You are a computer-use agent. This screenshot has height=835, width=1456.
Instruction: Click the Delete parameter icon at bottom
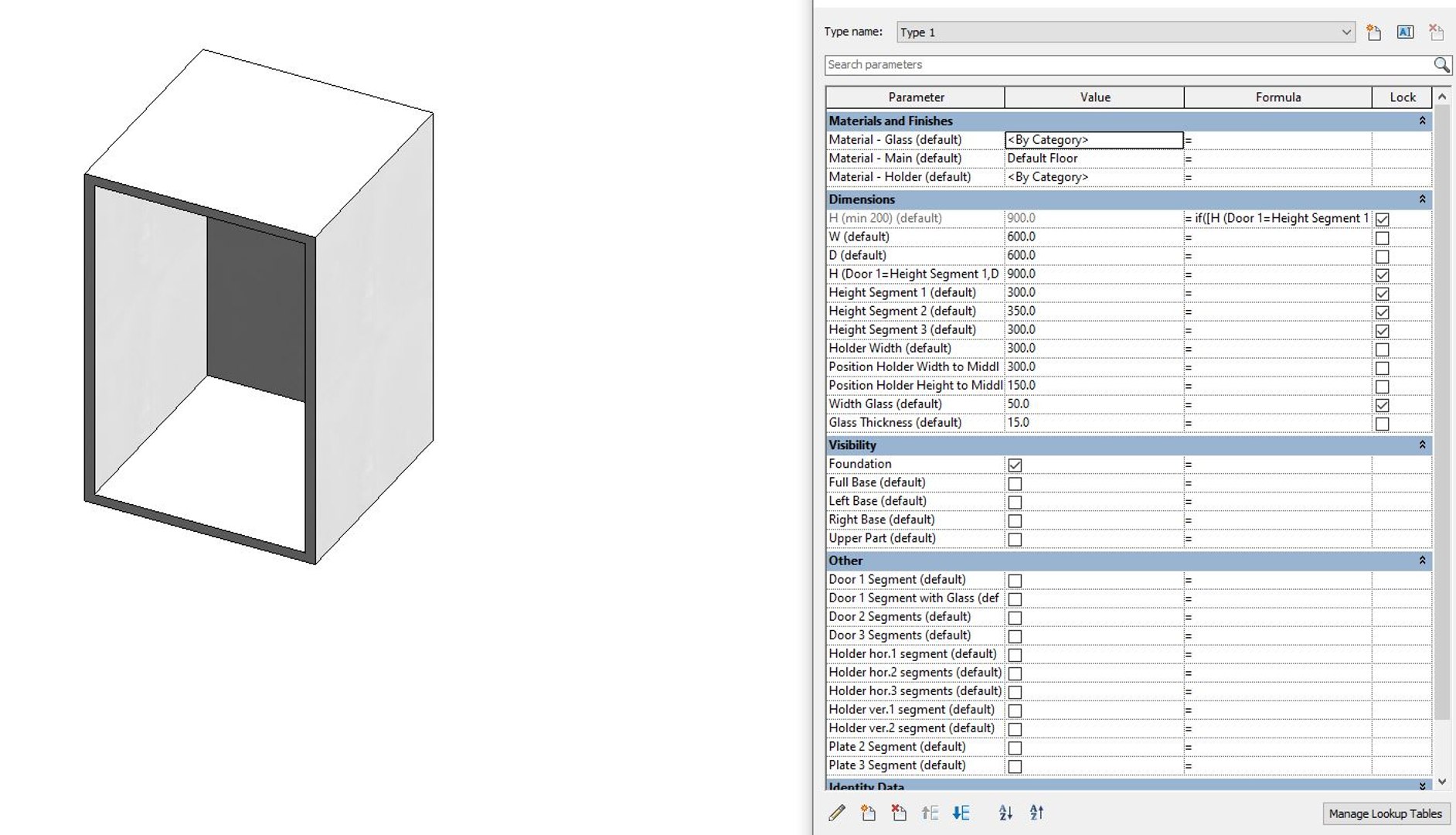[x=899, y=813]
